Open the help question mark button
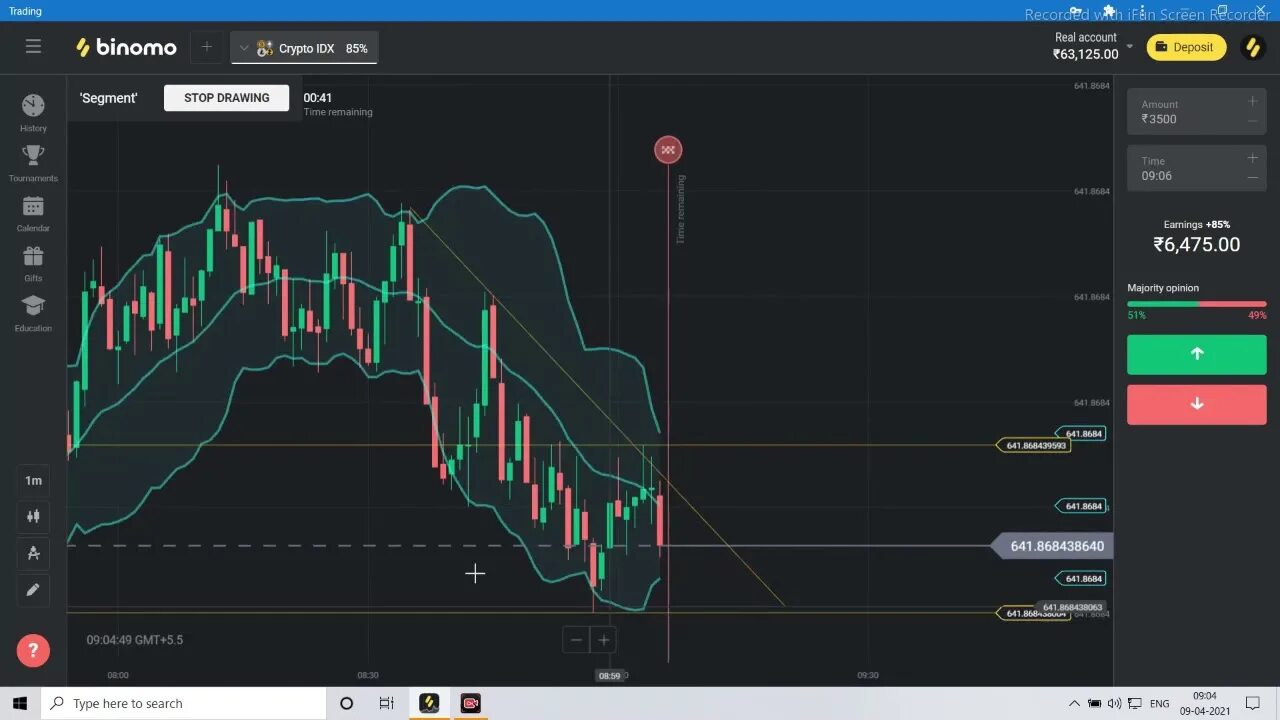The height and width of the screenshot is (720, 1280). 33,651
